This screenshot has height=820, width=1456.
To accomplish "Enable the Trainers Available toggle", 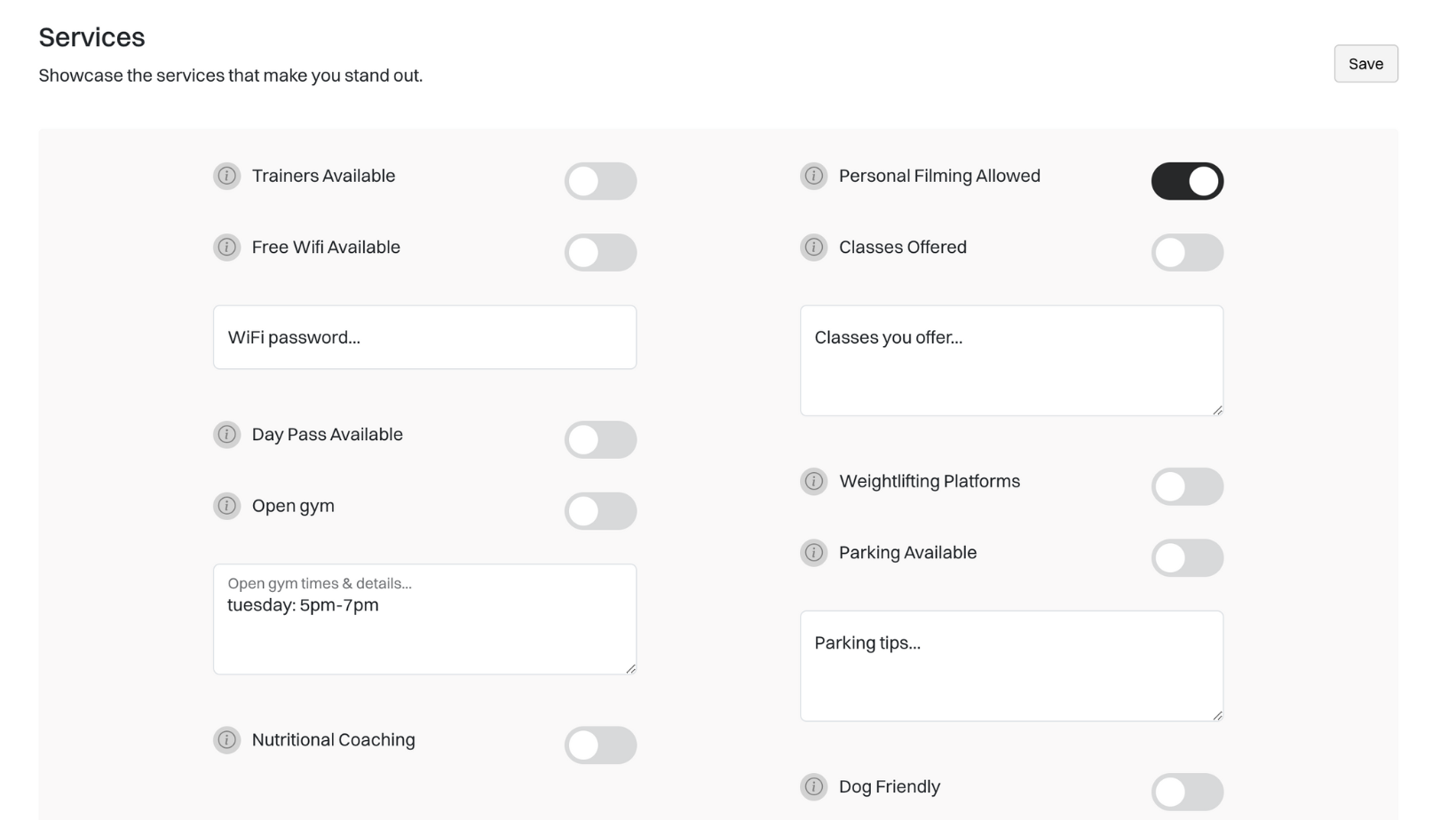I will tap(601, 181).
